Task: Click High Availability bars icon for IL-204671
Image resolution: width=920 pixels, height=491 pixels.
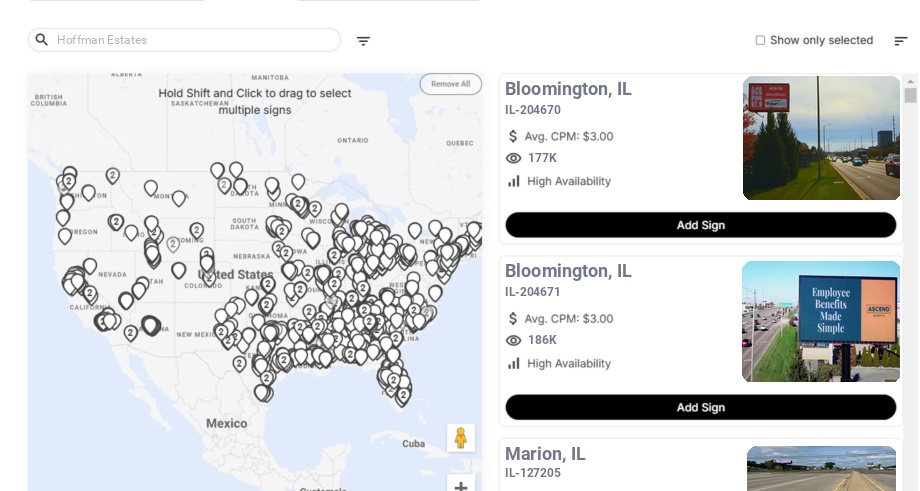Action: 514,363
